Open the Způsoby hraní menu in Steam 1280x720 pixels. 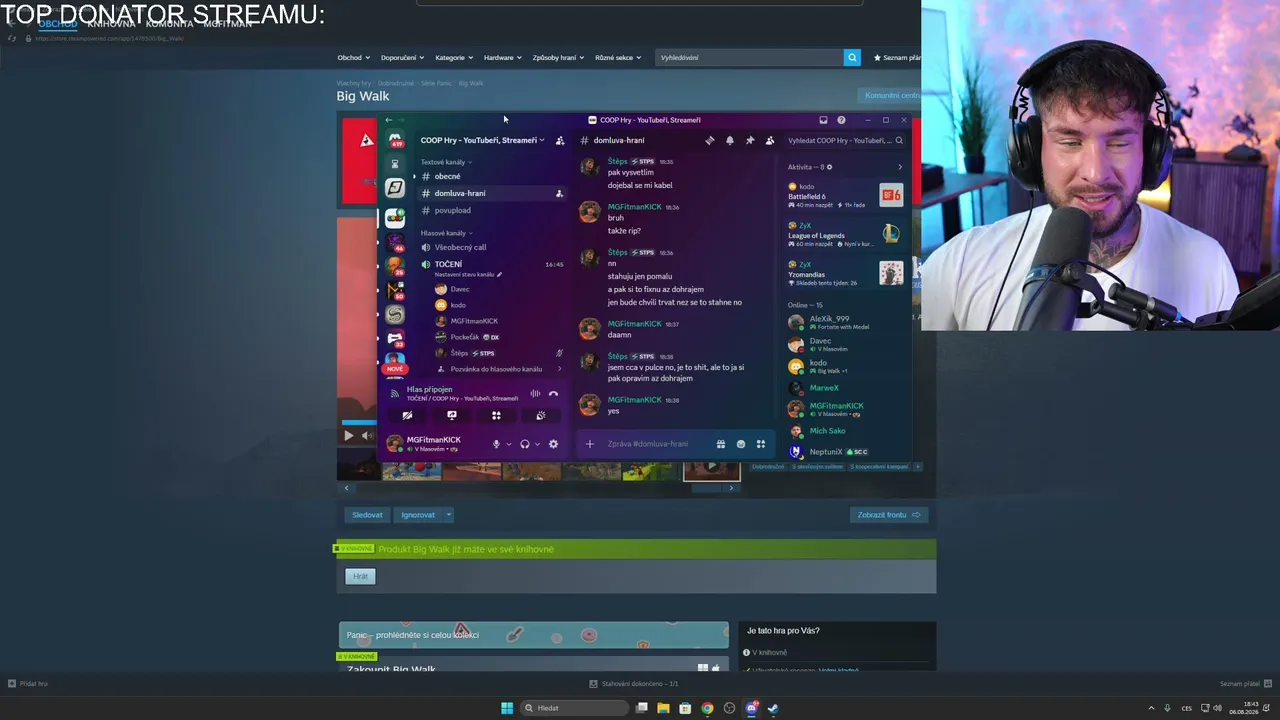(559, 57)
